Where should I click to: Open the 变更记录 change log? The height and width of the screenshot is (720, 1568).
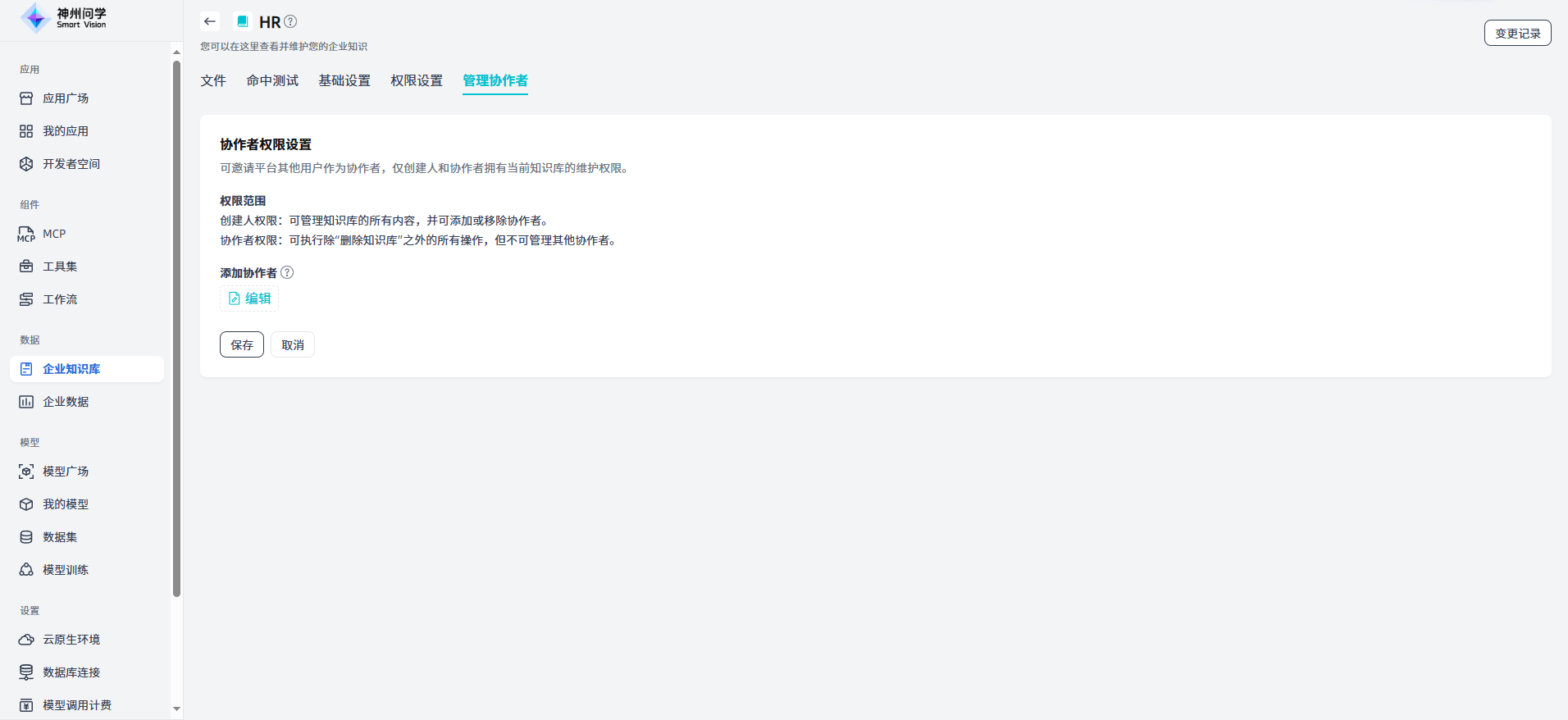tap(1517, 34)
